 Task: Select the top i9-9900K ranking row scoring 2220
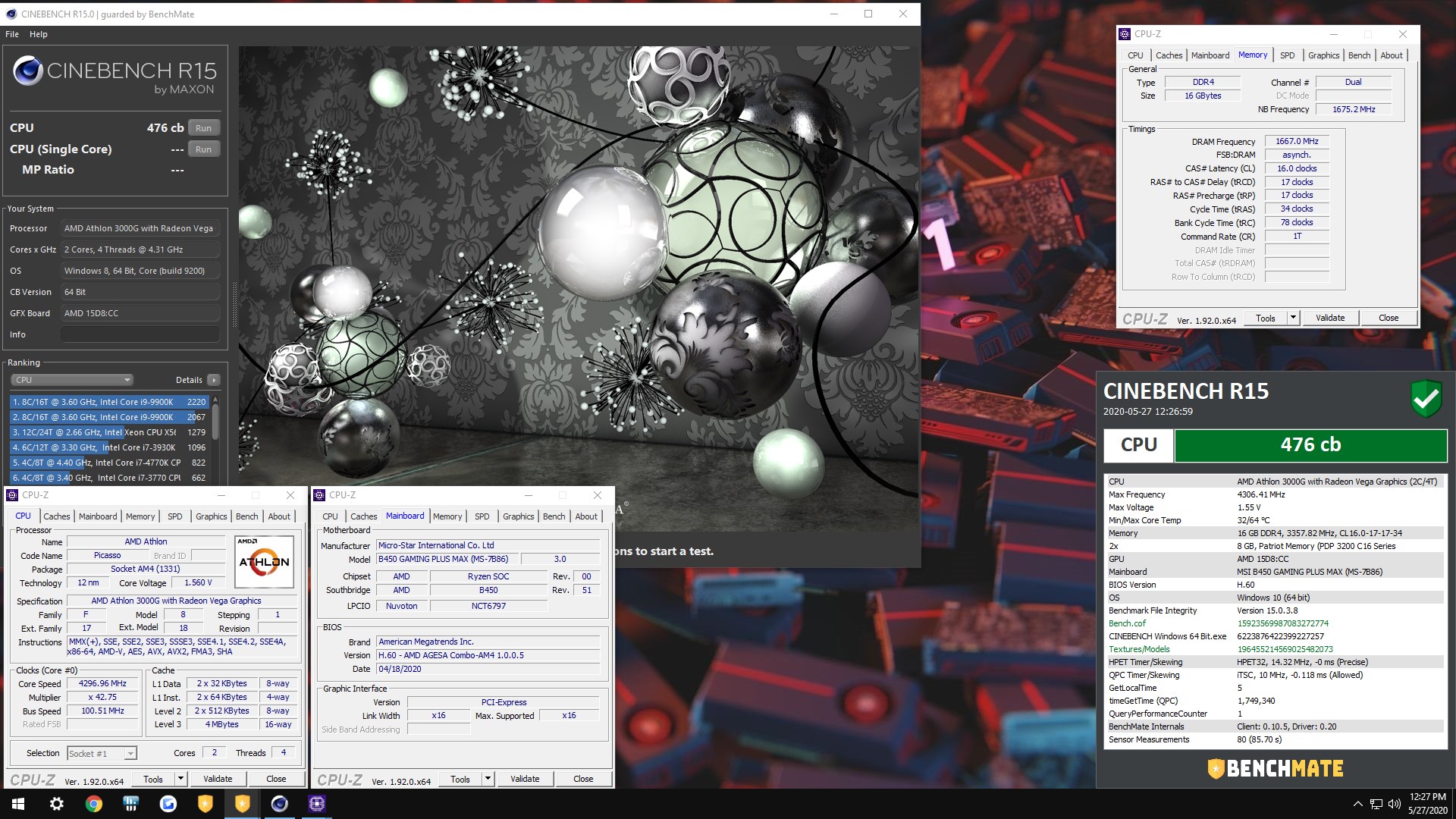(x=109, y=402)
